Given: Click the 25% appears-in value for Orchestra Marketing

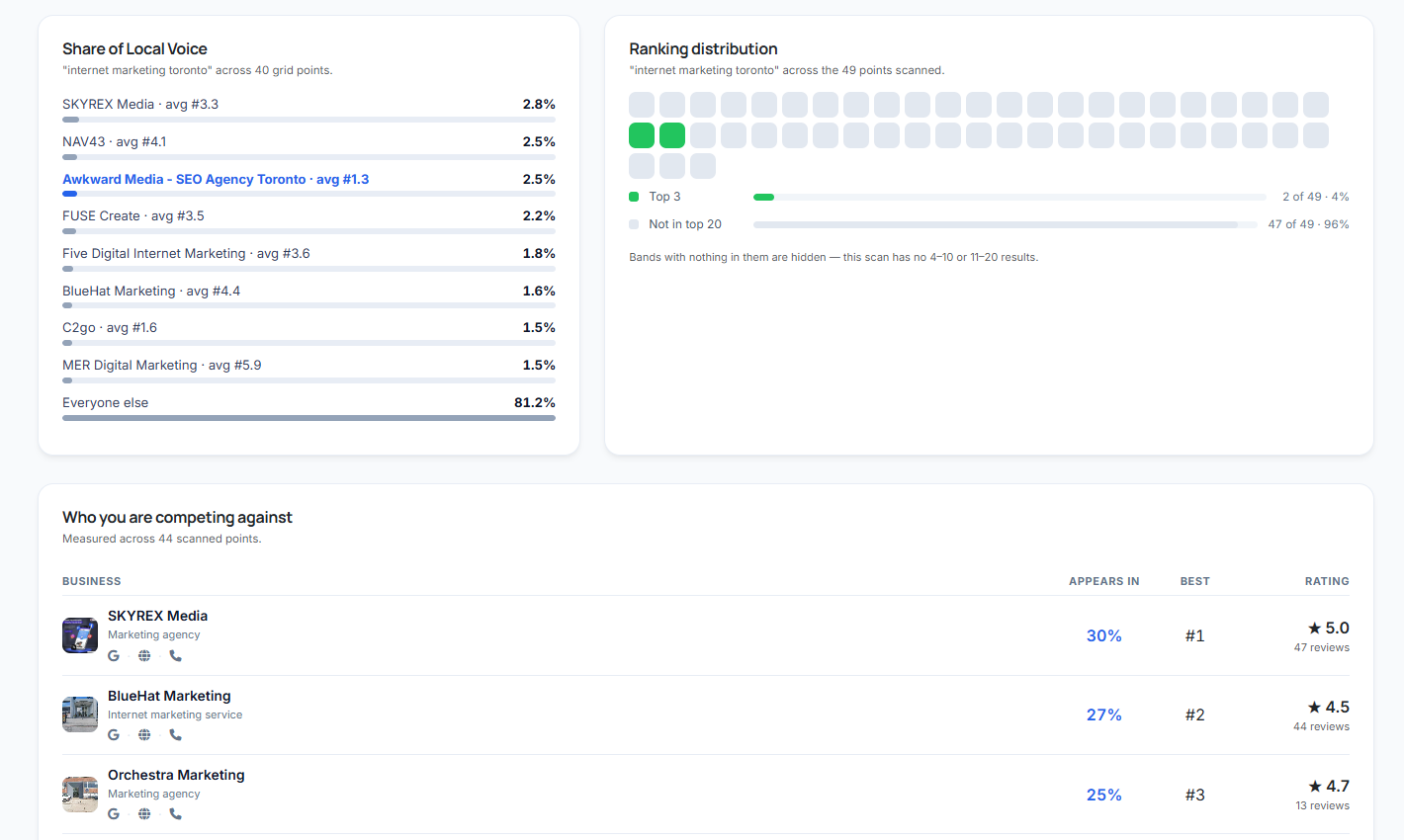Looking at the screenshot, I should (x=1104, y=795).
